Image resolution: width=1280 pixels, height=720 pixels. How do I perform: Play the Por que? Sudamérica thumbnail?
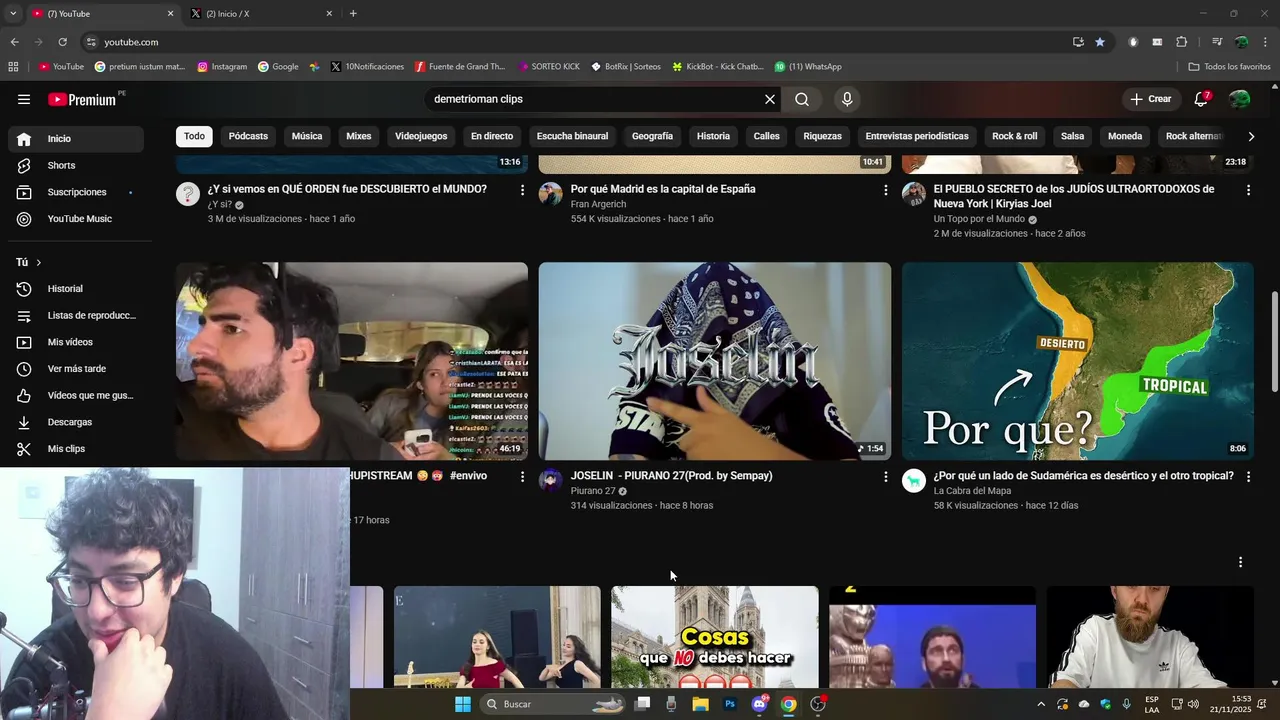point(1078,361)
